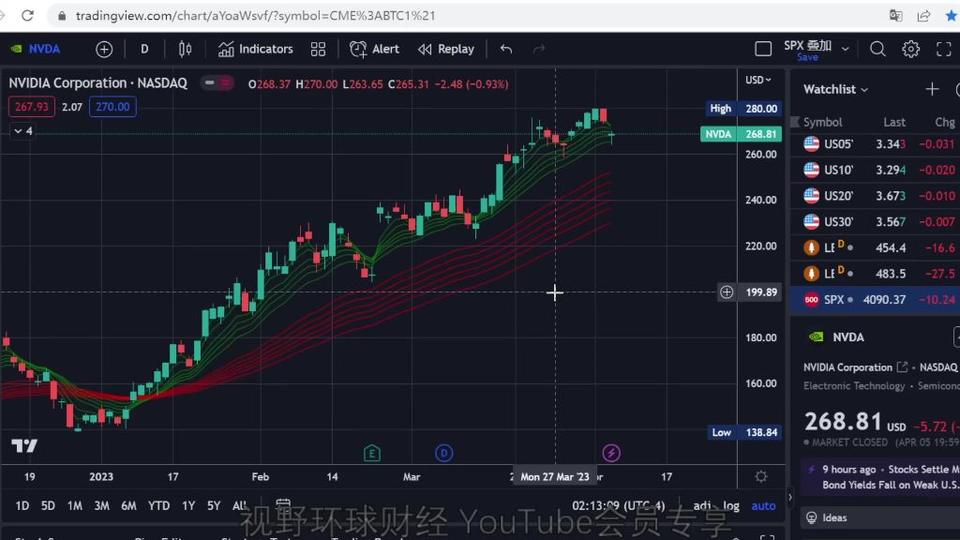This screenshot has height=540, width=960.
Task: Open the layout selection square icon
Action: point(763,49)
